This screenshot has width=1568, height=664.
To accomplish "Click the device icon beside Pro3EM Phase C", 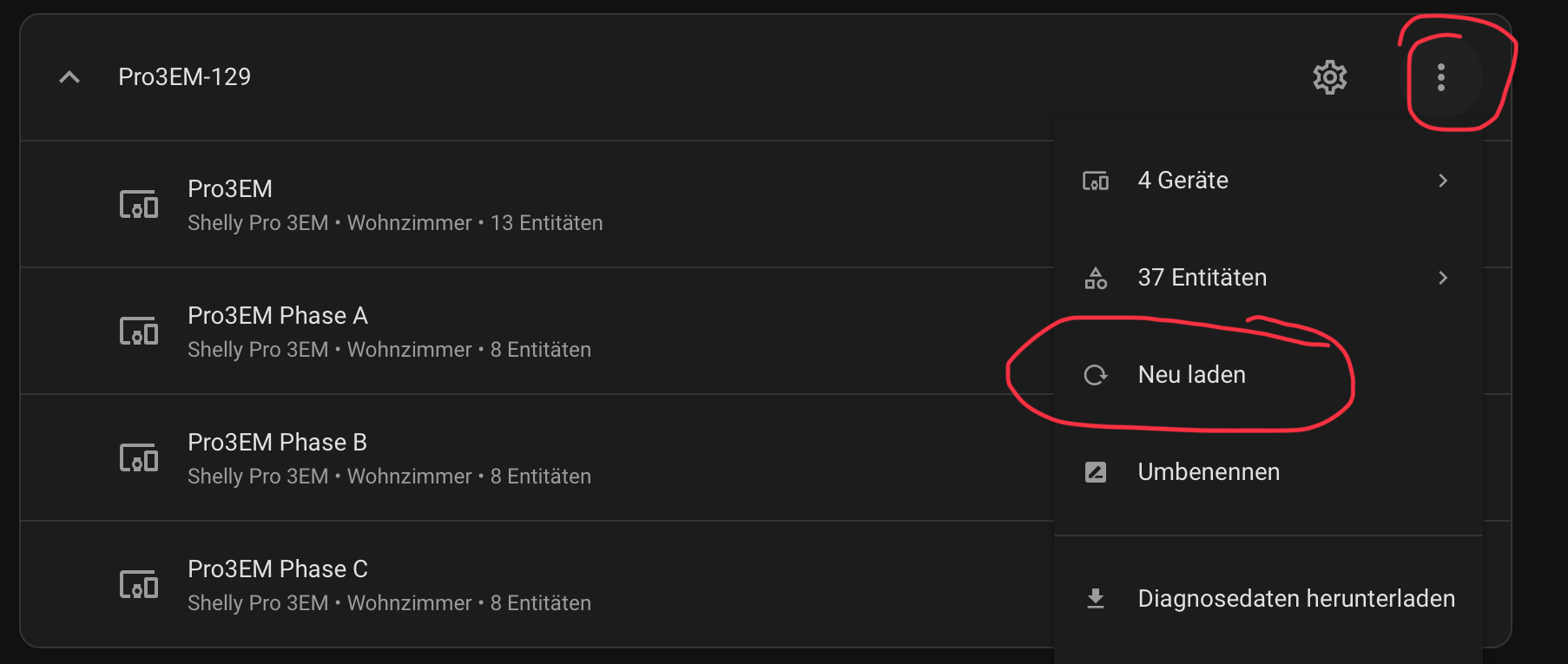I will click(x=139, y=584).
